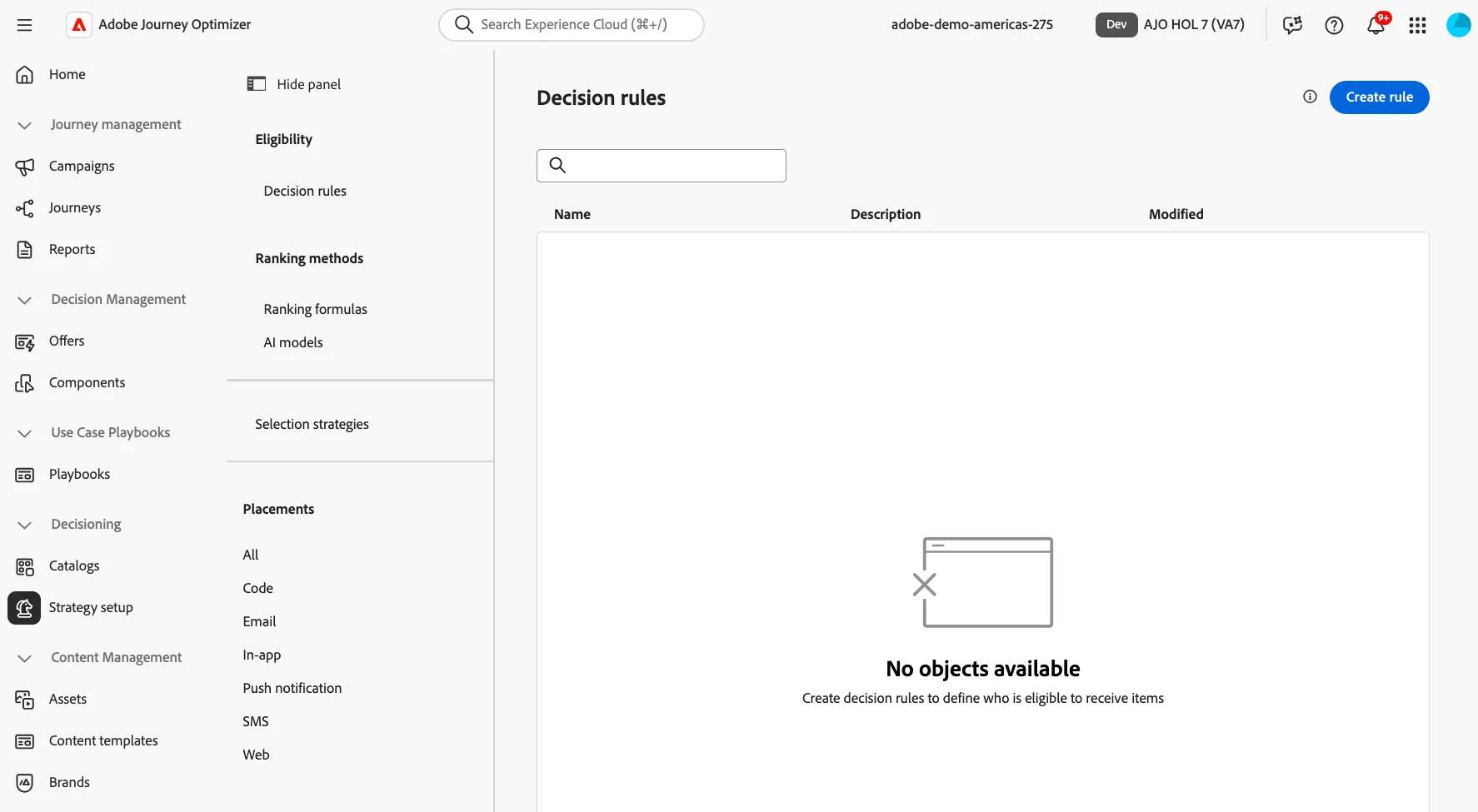The width and height of the screenshot is (1478, 812).
Task: Click the Search Experience Cloud box
Action: point(572,25)
